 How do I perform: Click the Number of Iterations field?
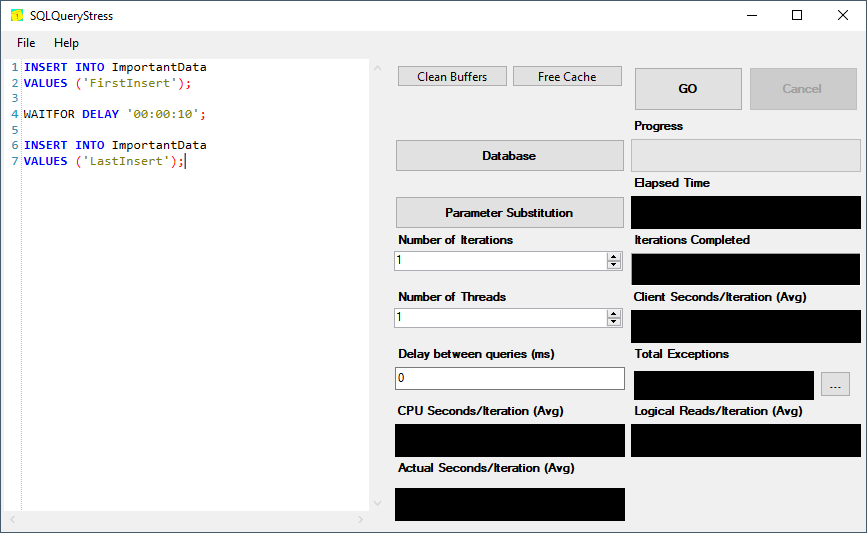[500, 261]
